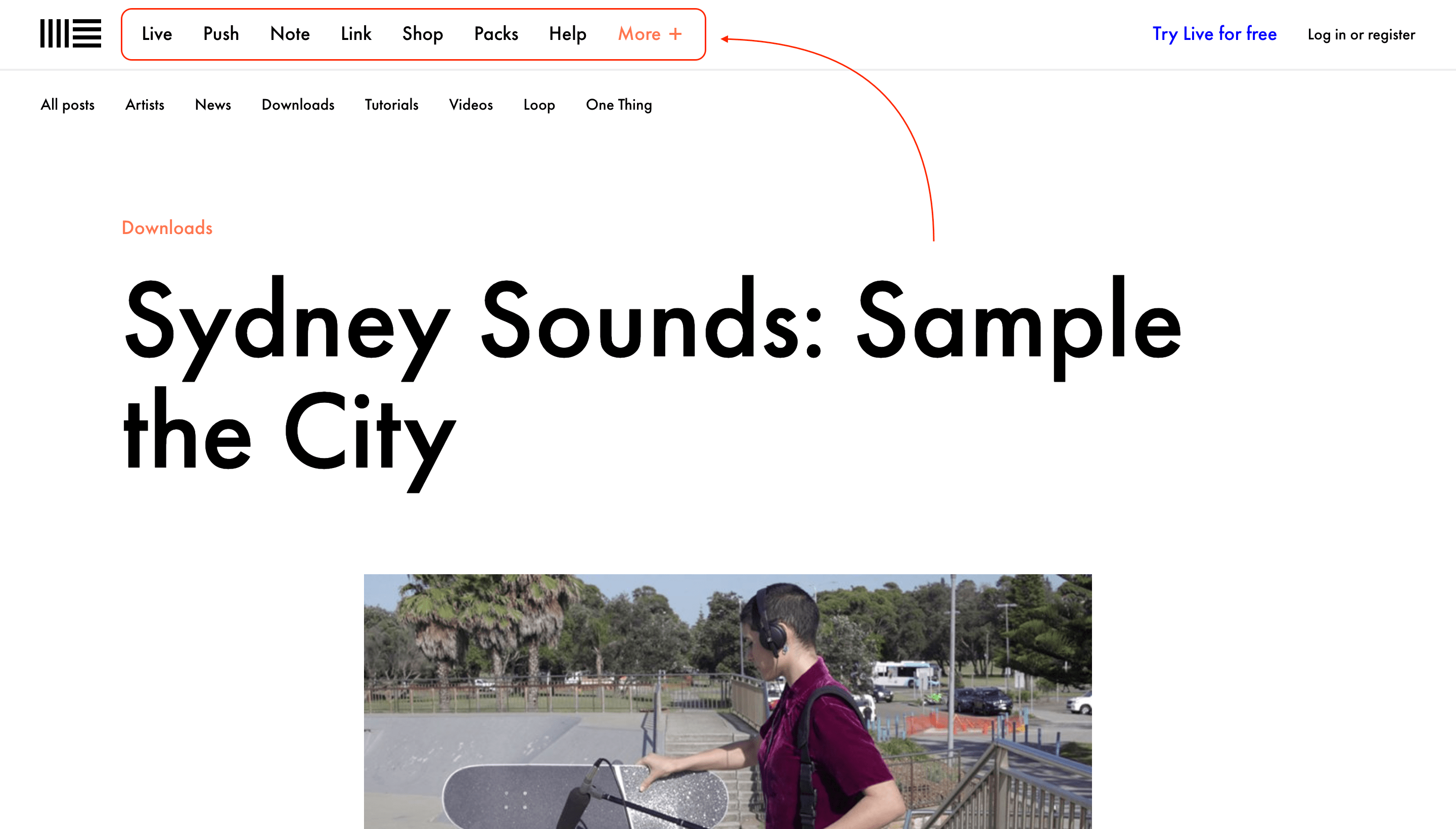
Task: Select the Videos blog category
Action: pyautogui.click(x=470, y=104)
